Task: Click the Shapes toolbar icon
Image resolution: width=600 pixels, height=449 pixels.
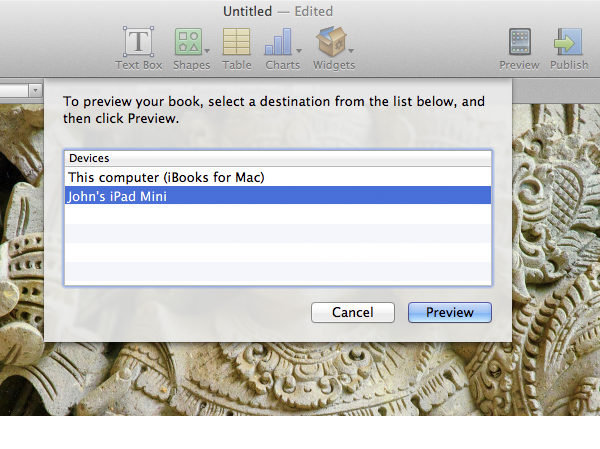Action: coord(188,41)
